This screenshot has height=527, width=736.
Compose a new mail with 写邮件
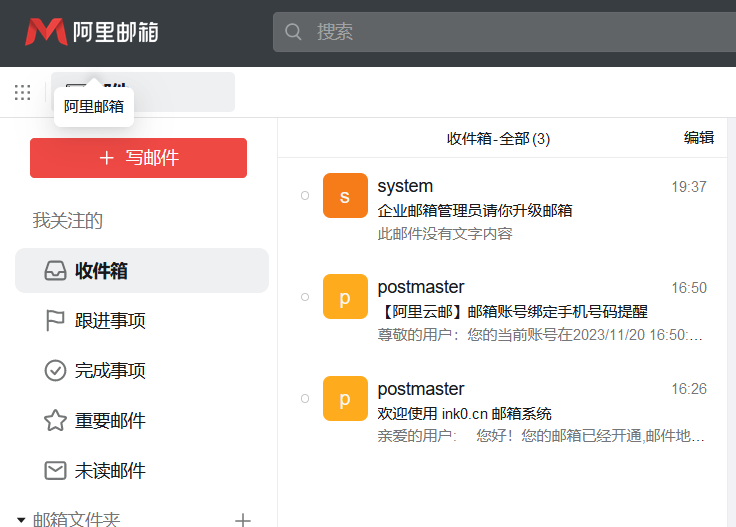pos(138,158)
